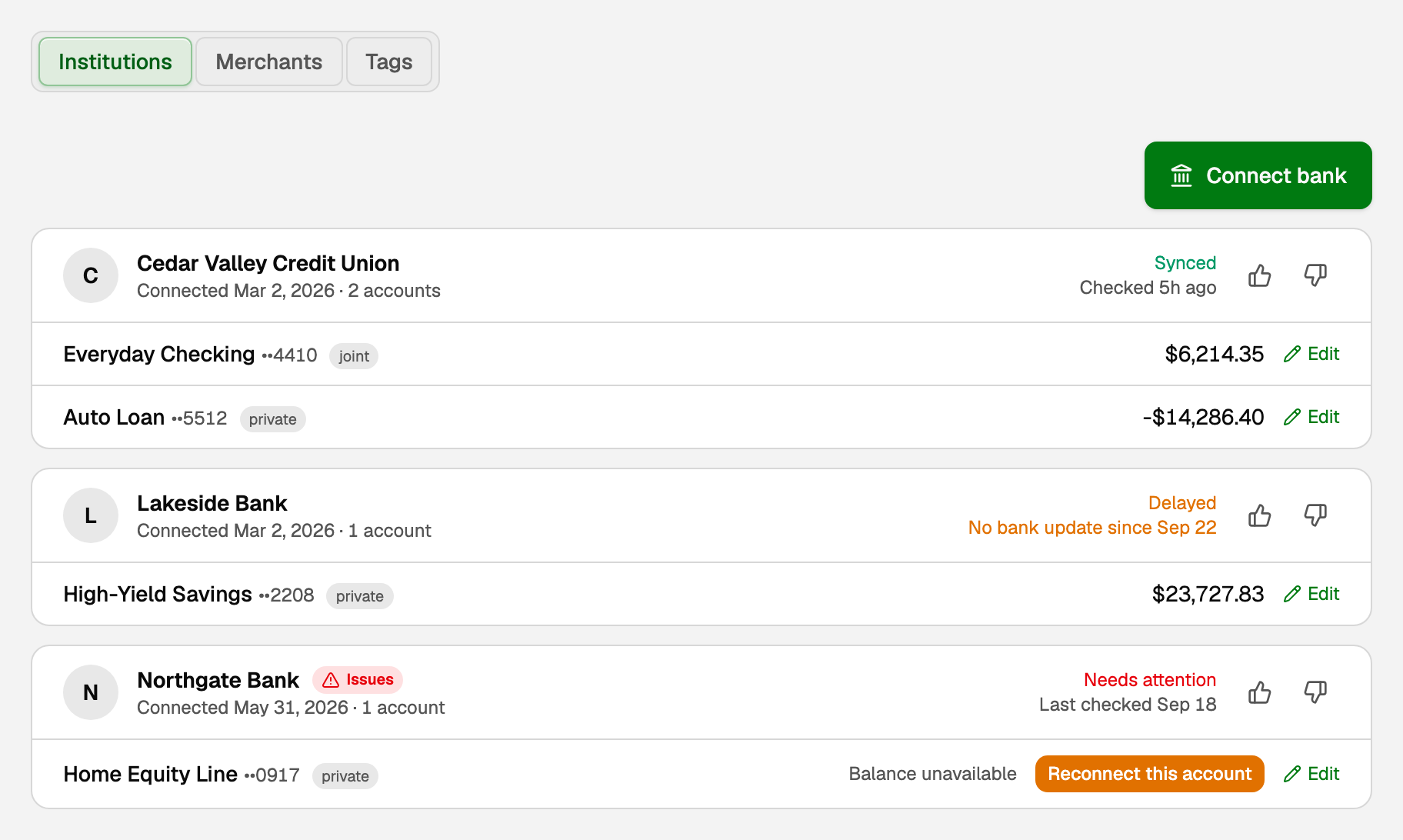Thumbs down Northgate Bank
The height and width of the screenshot is (840, 1403).
coord(1315,692)
